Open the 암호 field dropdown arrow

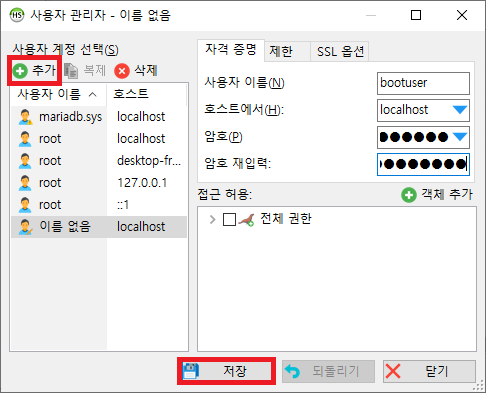(x=460, y=137)
